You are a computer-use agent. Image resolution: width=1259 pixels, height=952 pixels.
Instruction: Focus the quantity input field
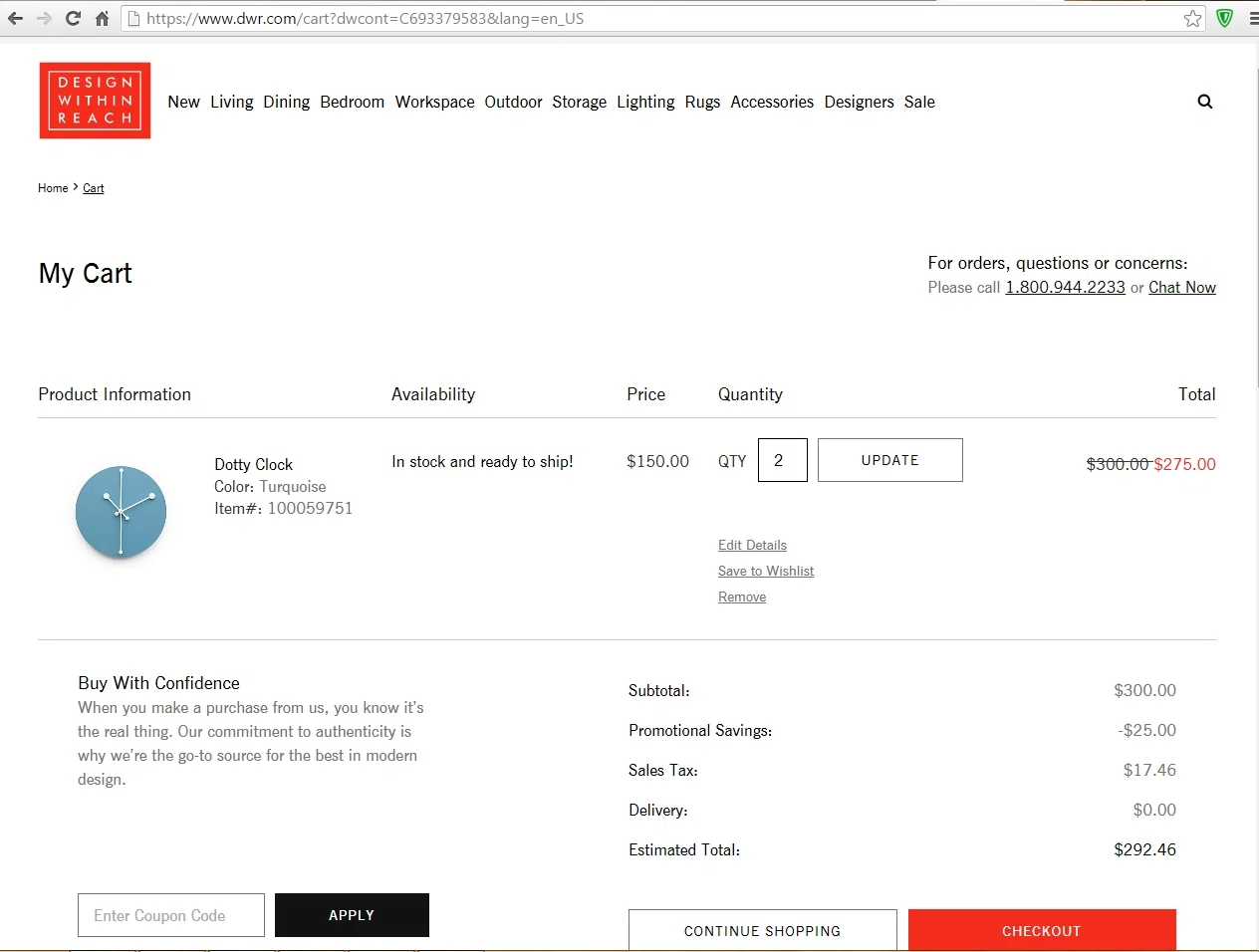[x=783, y=460]
